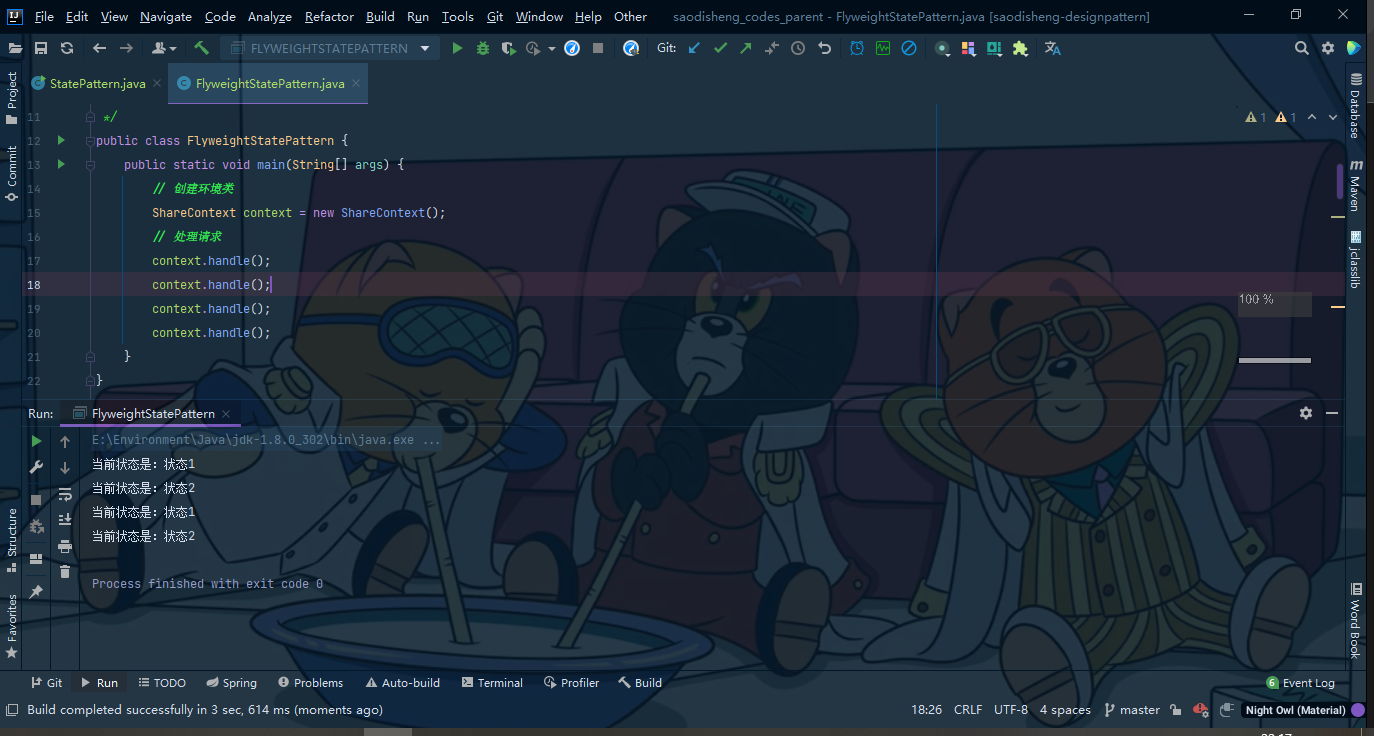Viewport: 1374px width, 736px height.
Task: Open translation plugin icon in toolbar
Action: click(x=1052, y=48)
